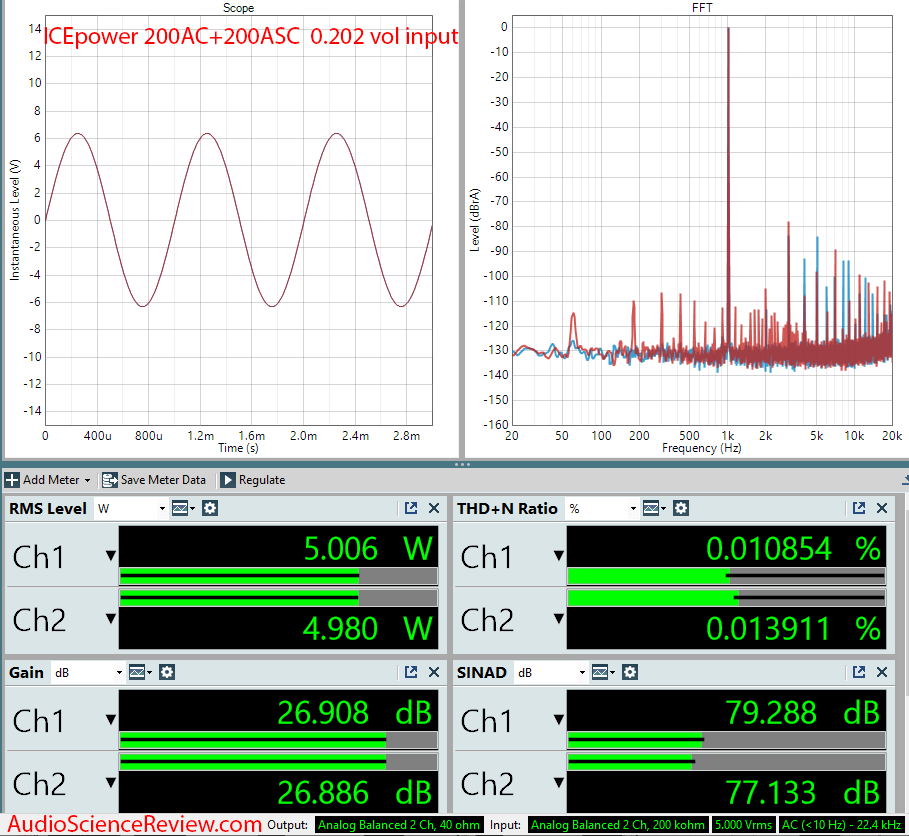
Task: Open Gain meter settings gear
Action: 167,673
